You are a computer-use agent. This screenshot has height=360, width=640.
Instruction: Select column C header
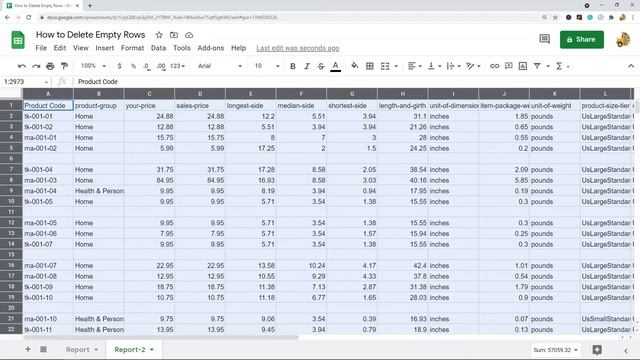(x=149, y=94)
